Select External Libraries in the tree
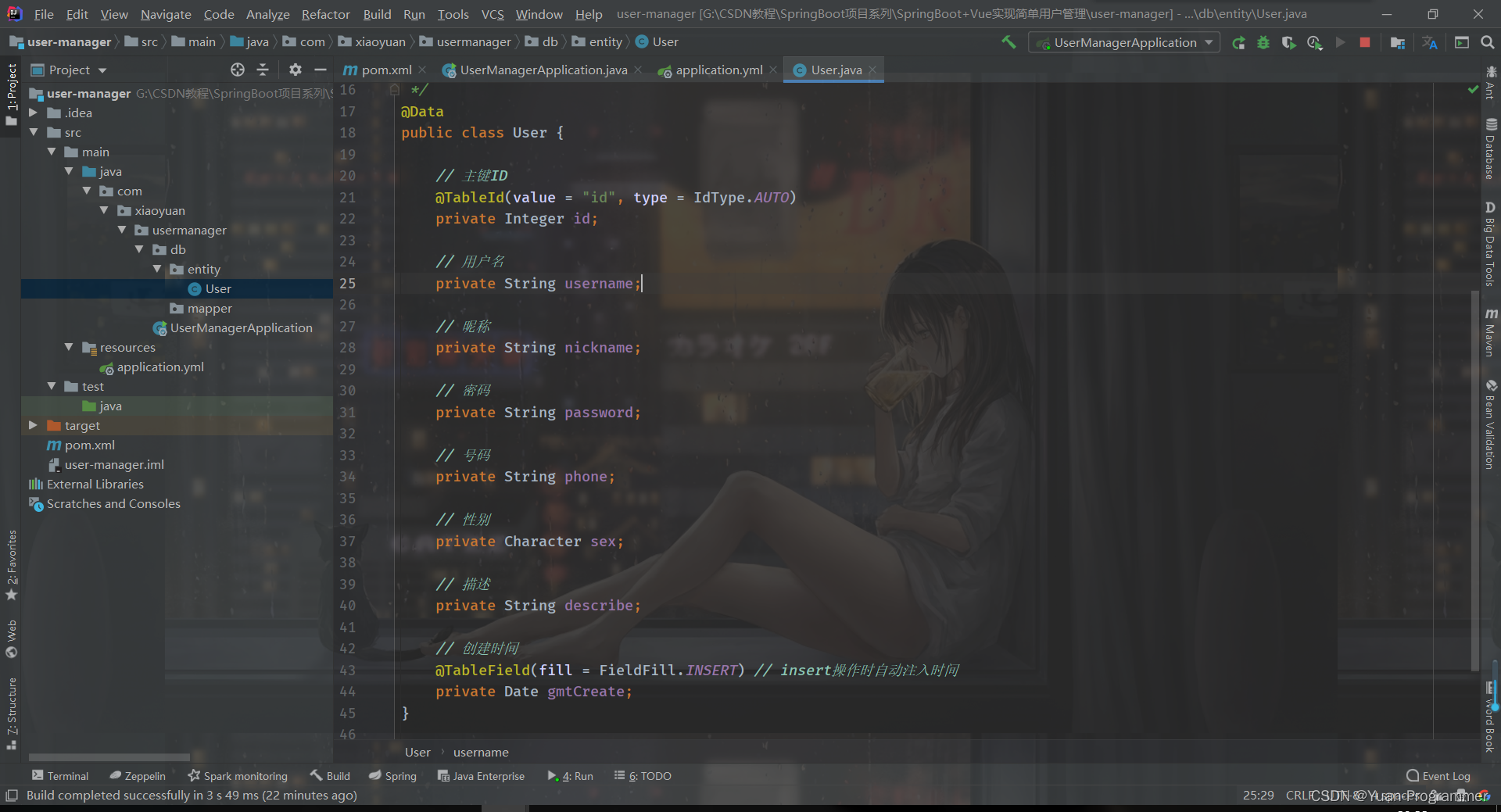 [x=95, y=484]
